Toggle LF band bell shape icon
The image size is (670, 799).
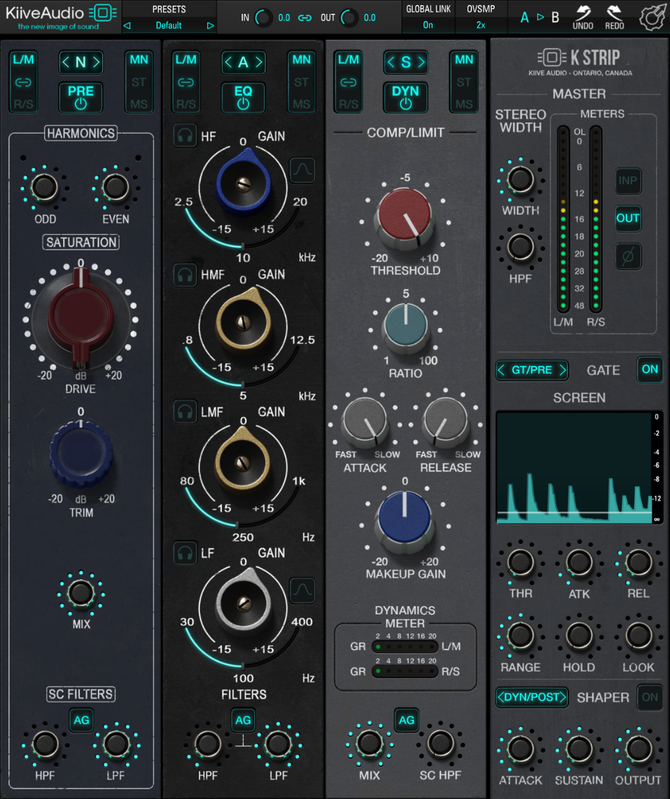pyautogui.click(x=302, y=590)
